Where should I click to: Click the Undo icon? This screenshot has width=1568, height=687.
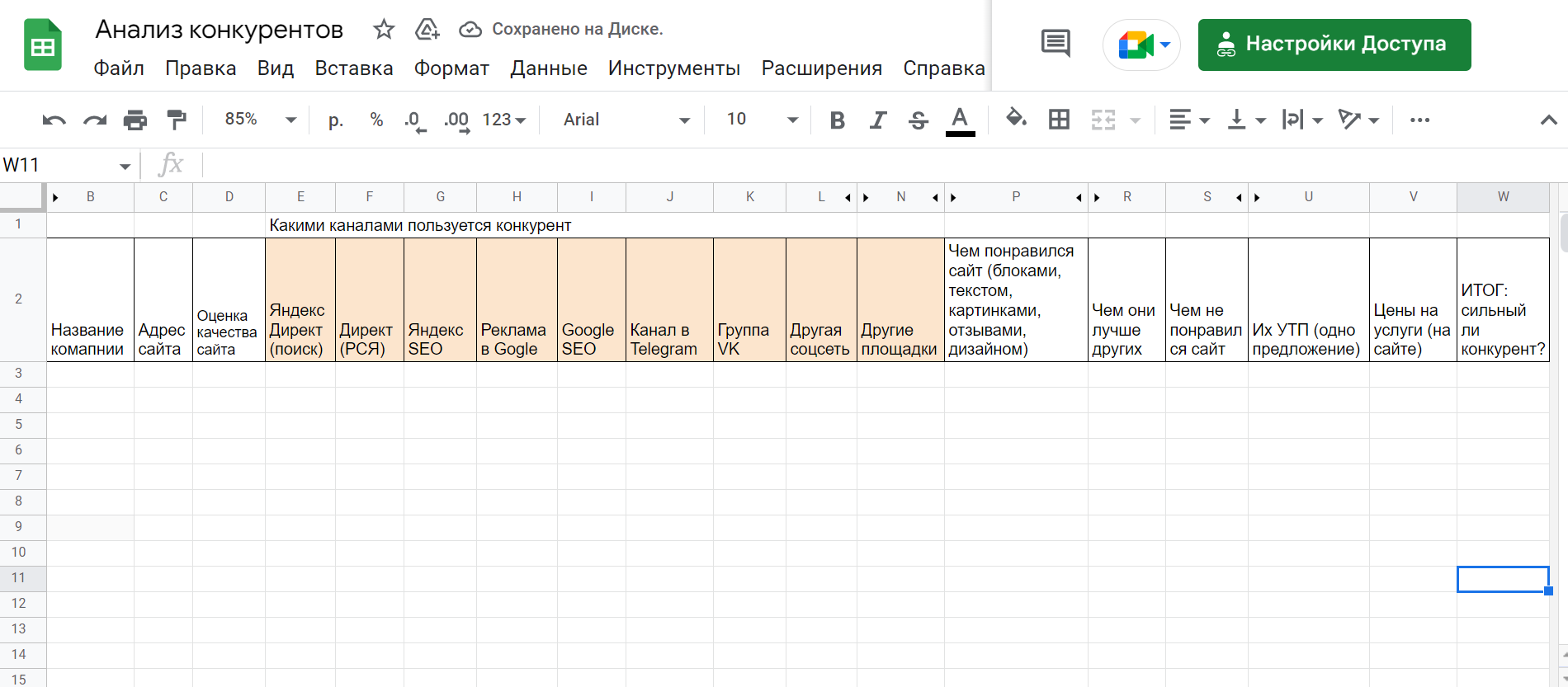(54, 120)
